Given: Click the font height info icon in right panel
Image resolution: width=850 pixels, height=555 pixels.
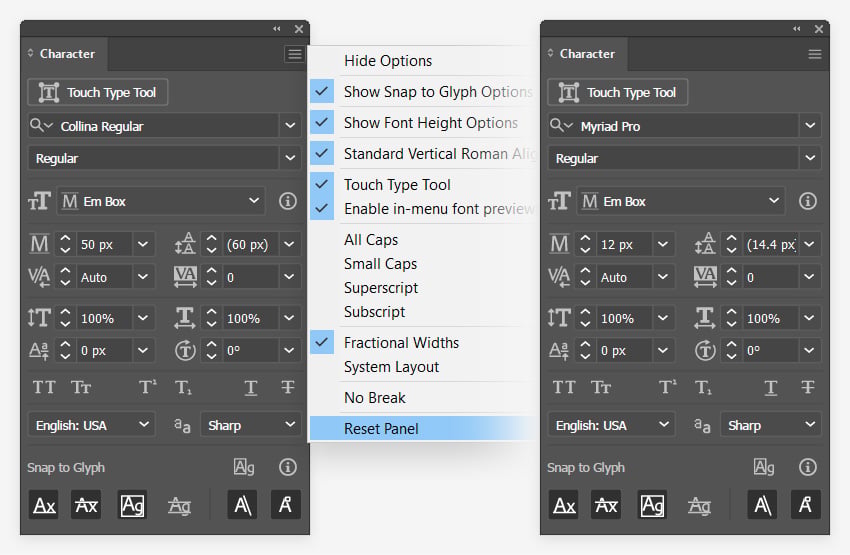Looking at the screenshot, I should [808, 201].
